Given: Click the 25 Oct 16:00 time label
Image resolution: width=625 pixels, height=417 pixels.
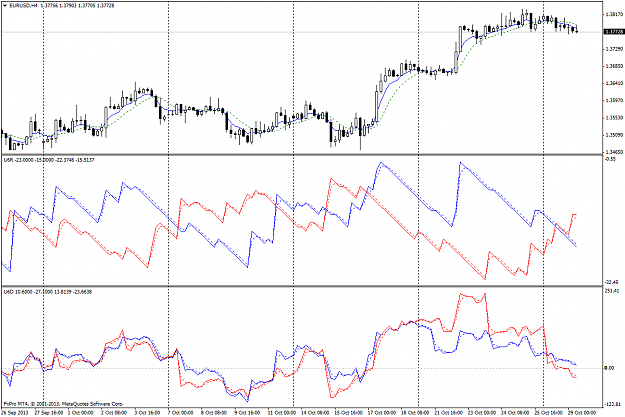Looking at the screenshot, I should tap(549, 413).
